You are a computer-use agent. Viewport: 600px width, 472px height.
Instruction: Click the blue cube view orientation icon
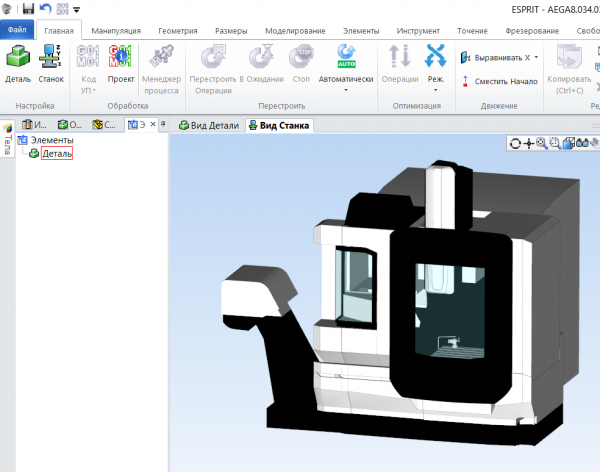569,144
